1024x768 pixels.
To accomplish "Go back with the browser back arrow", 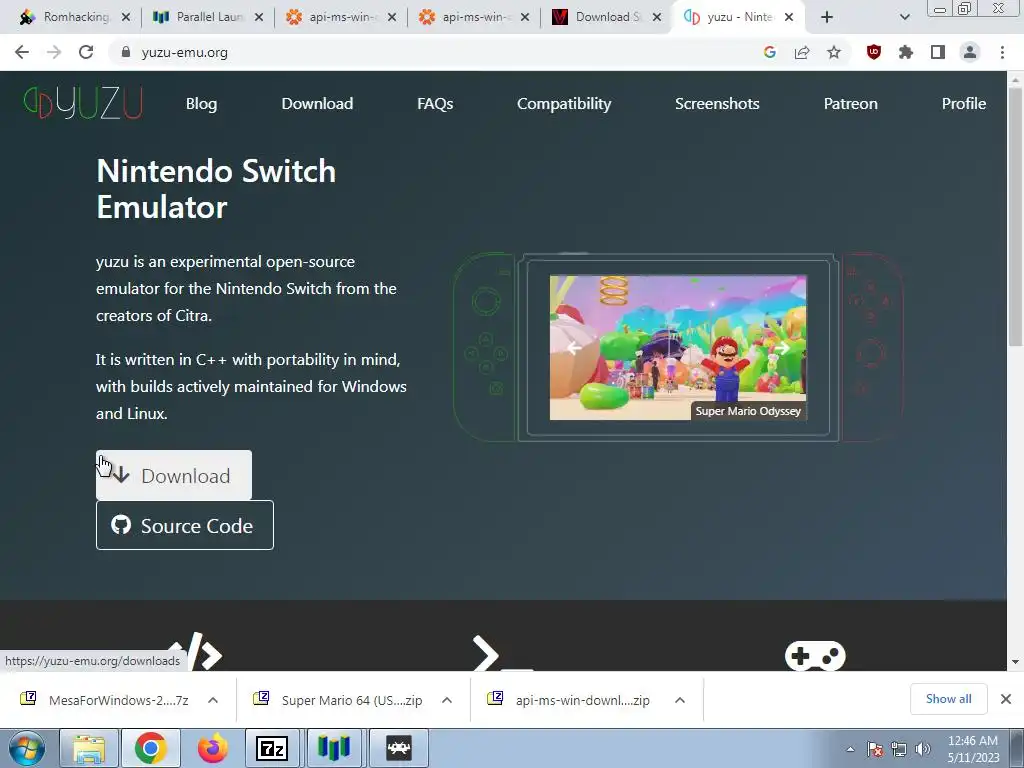I will (22, 52).
